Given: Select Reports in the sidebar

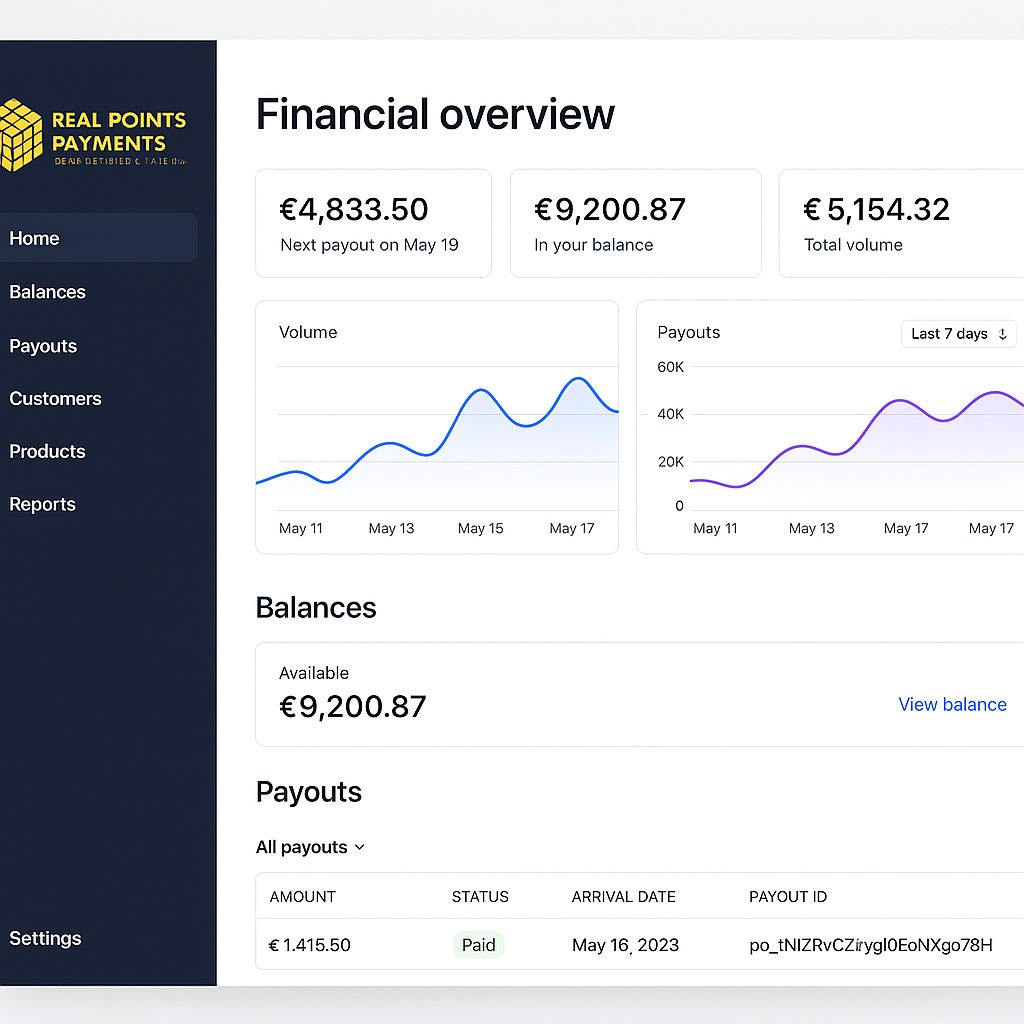Looking at the screenshot, I should pos(42,504).
